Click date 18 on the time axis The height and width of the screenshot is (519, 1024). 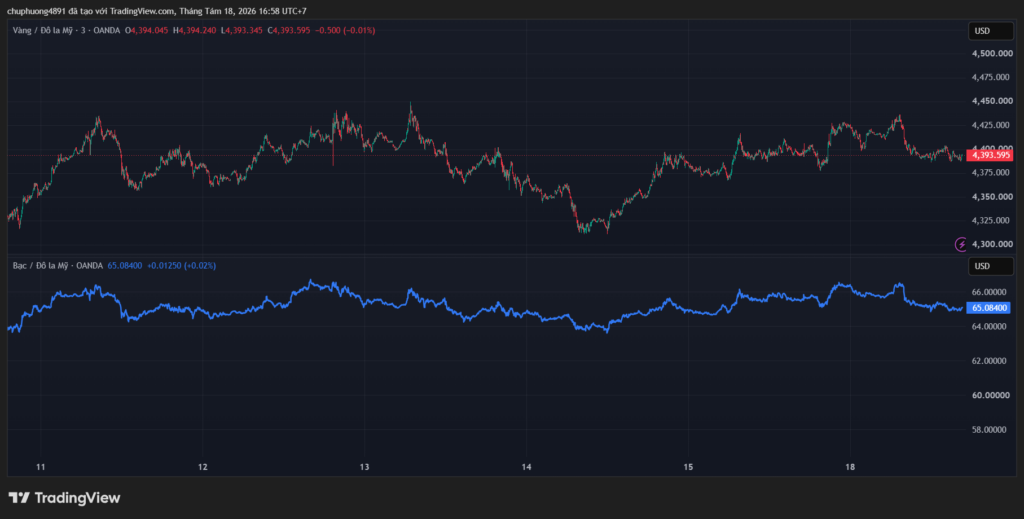pos(850,467)
